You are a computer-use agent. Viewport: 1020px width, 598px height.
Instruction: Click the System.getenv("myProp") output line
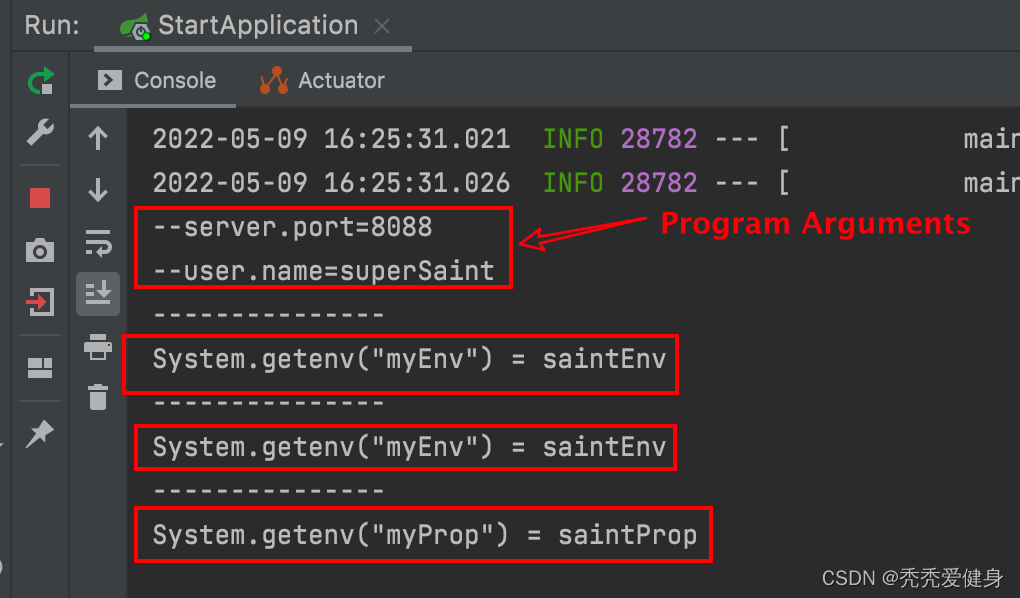(424, 535)
